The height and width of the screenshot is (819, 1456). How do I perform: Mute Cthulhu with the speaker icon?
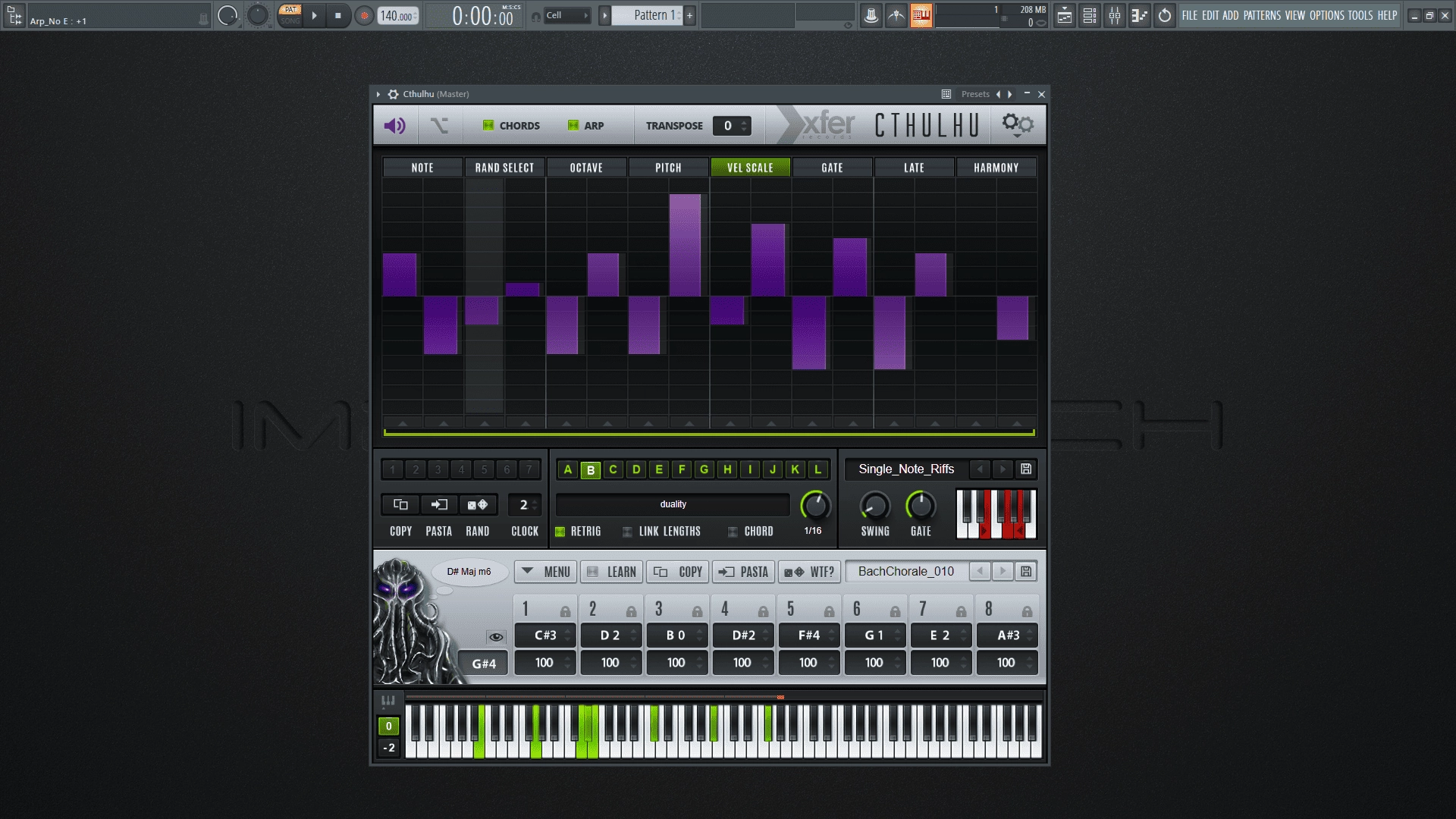tap(394, 126)
